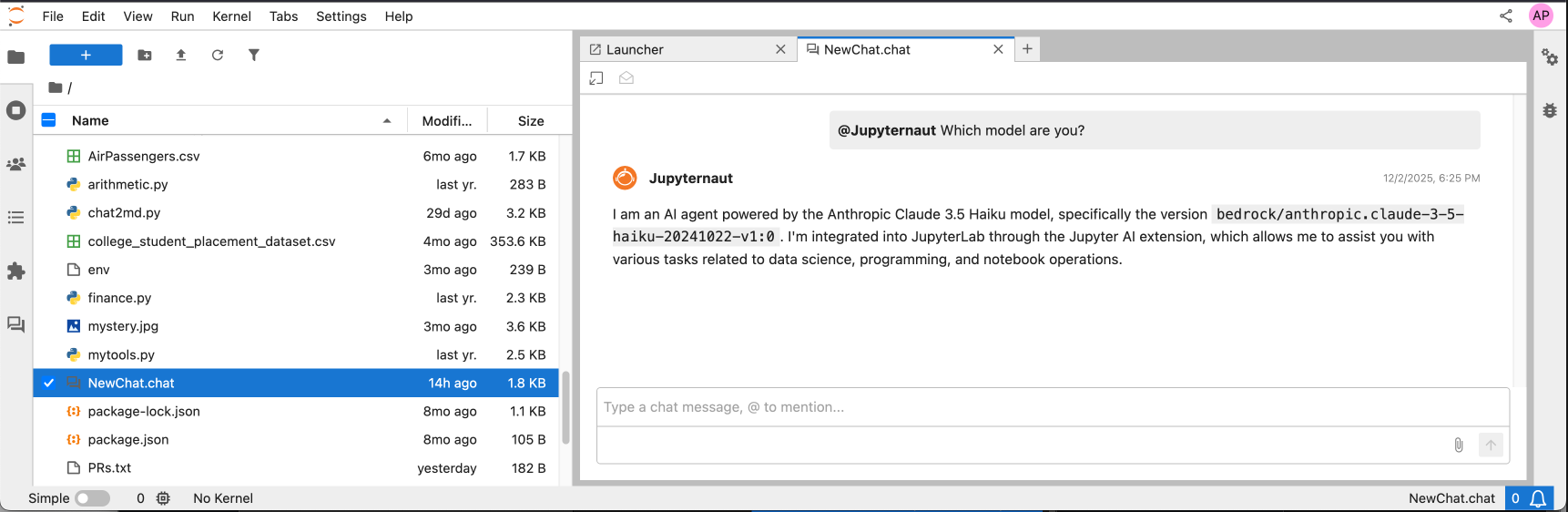Select the env file
Image resolution: width=1568 pixels, height=512 pixels.
coord(296,270)
